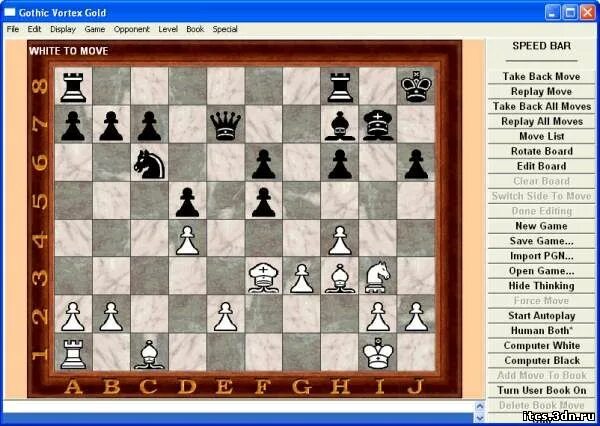The height and width of the screenshot is (426, 600).
Task: Click the Edit Board button
Action: point(541,166)
